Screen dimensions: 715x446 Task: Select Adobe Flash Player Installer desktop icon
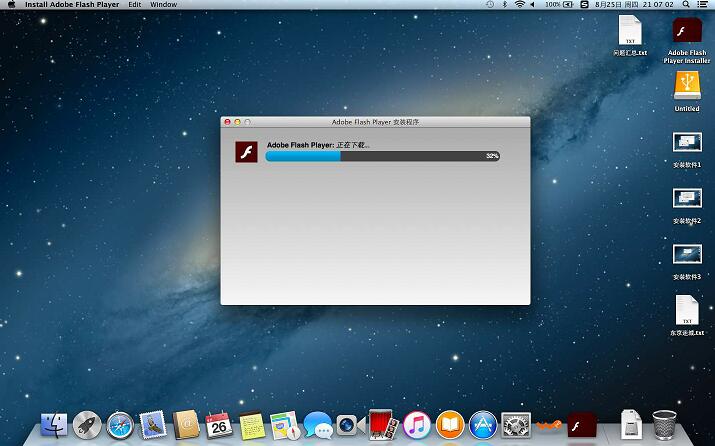(x=687, y=40)
